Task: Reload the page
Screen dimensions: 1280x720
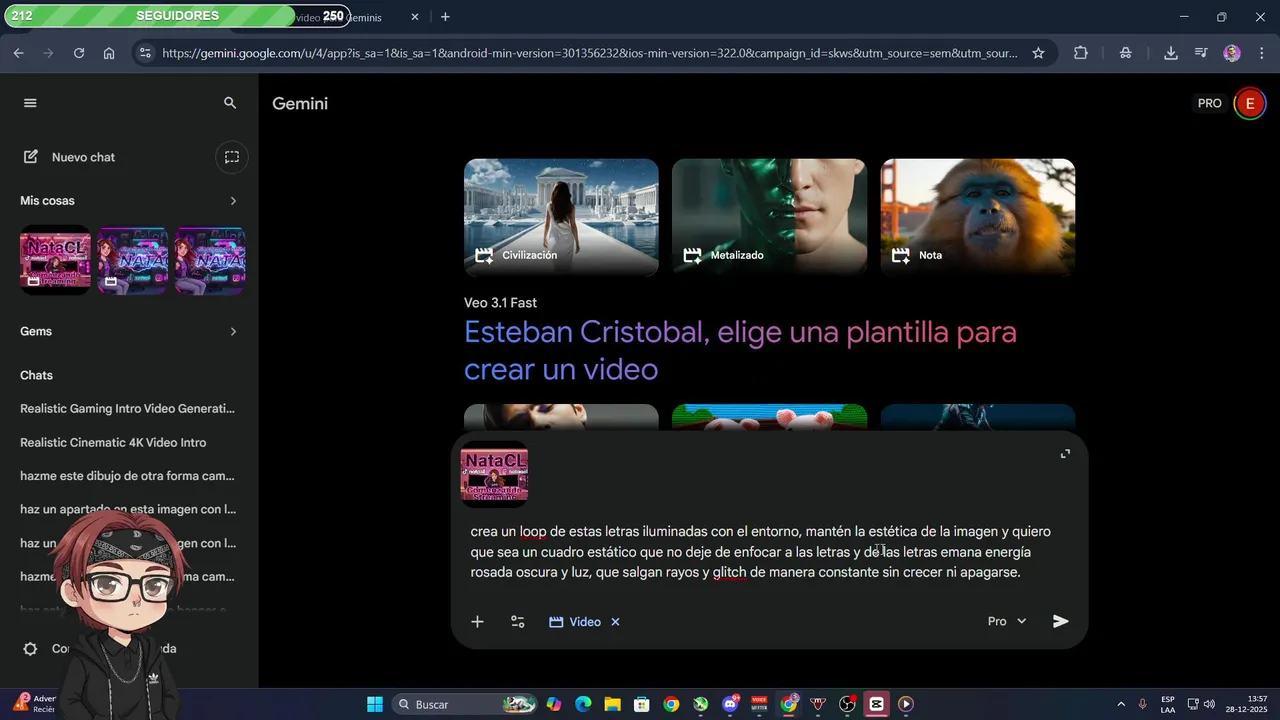Action: click(79, 53)
